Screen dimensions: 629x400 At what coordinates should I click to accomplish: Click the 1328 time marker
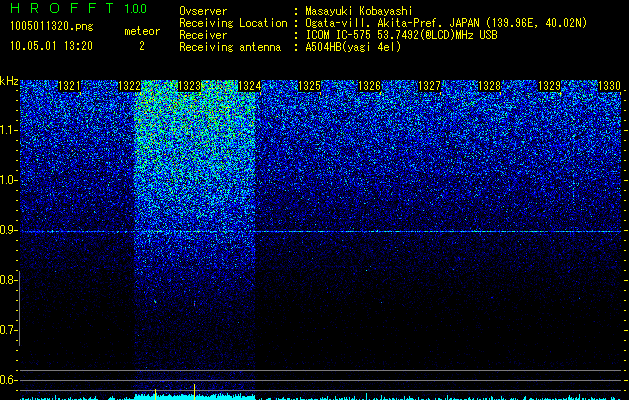(489, 86)
